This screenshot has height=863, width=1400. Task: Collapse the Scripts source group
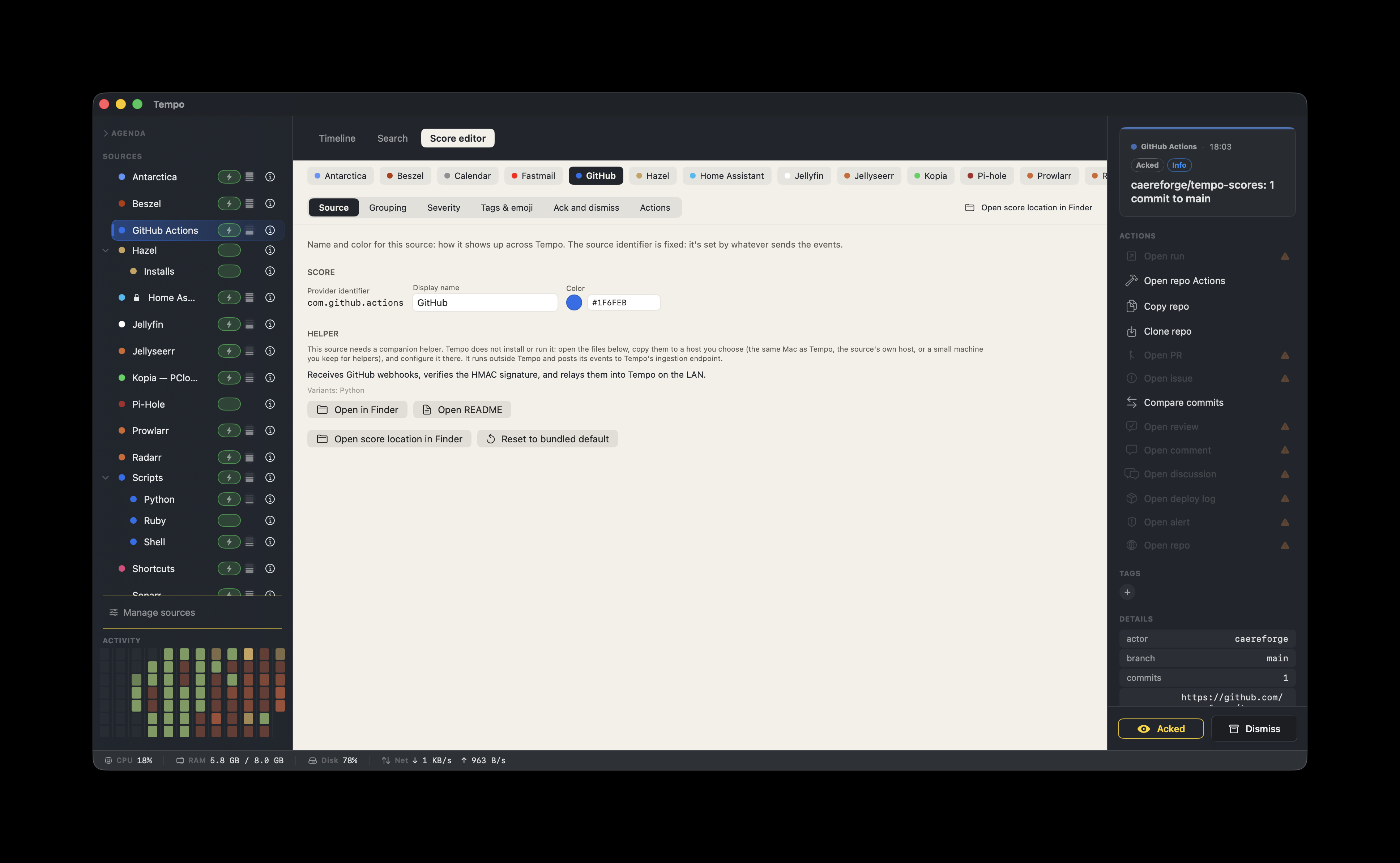click(x=106, y=478)
